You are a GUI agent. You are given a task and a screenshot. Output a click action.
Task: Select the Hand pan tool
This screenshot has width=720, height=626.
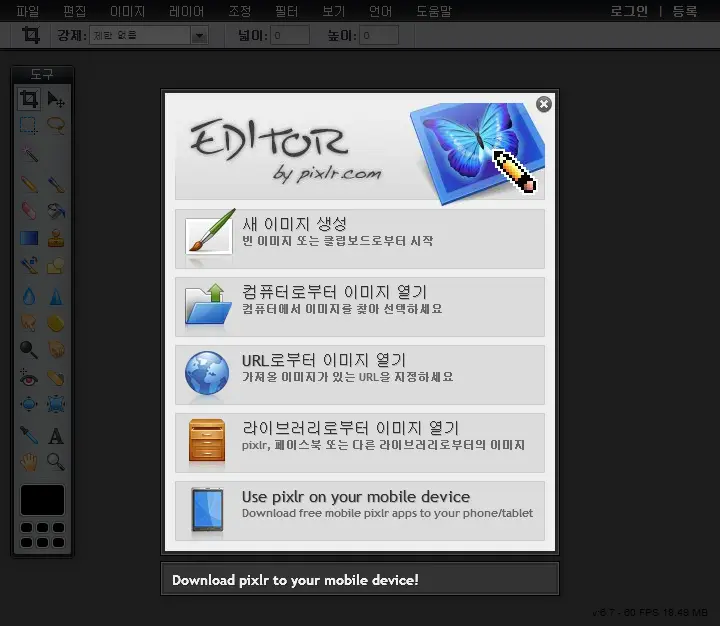click(29, 461)
